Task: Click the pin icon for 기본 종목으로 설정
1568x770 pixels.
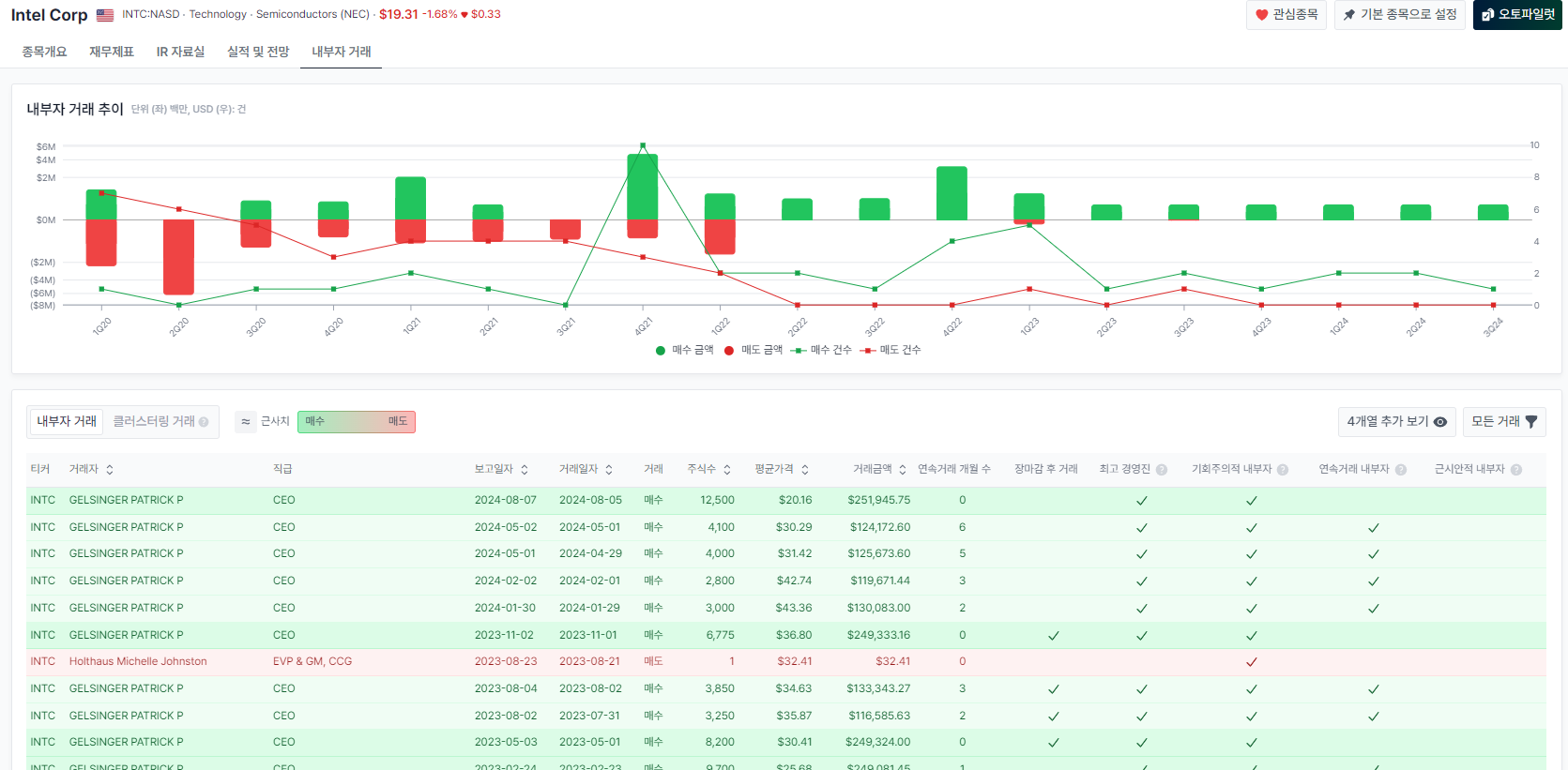Action: tap(1349, 15)
